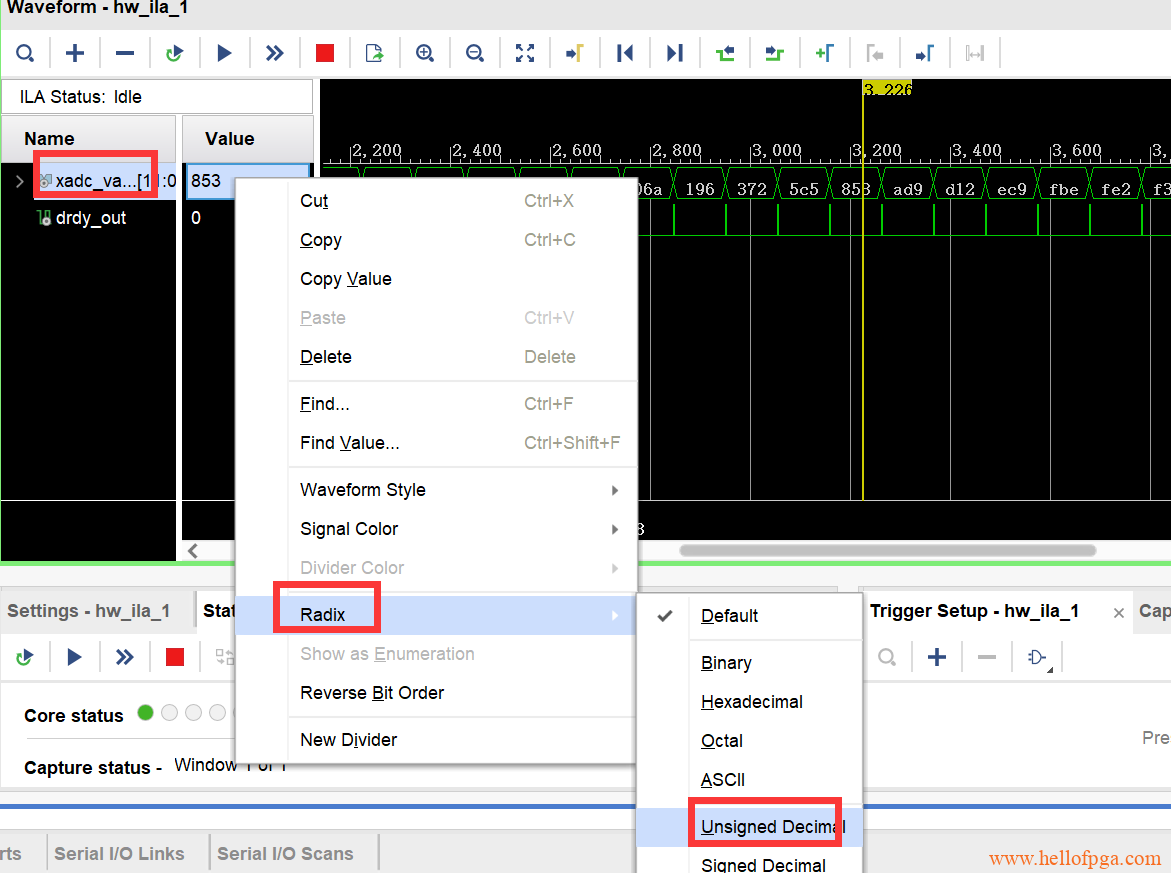Open the Serial I/O Links tab
The image size is (1171, 873).
[x=119, y=854]
